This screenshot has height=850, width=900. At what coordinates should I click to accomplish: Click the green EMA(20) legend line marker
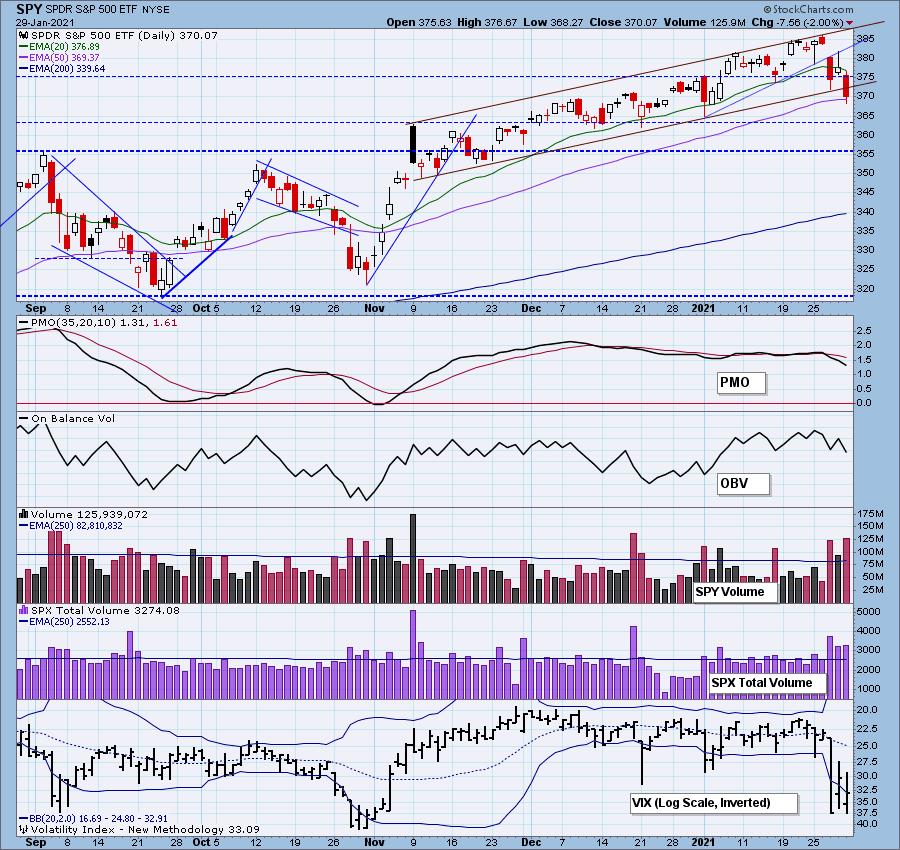pyautogui.click(x=24, y=46)
